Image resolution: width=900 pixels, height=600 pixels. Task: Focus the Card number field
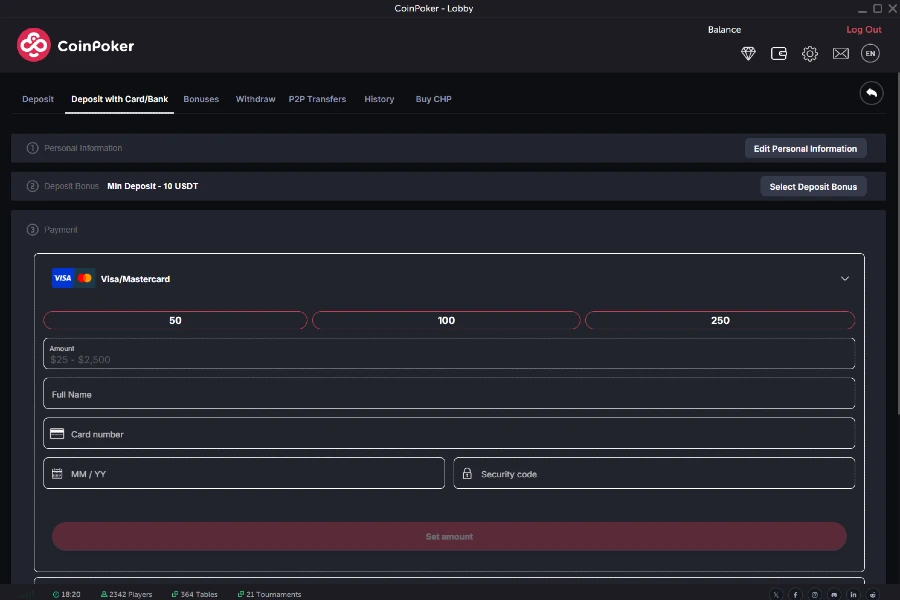[449, 434]
